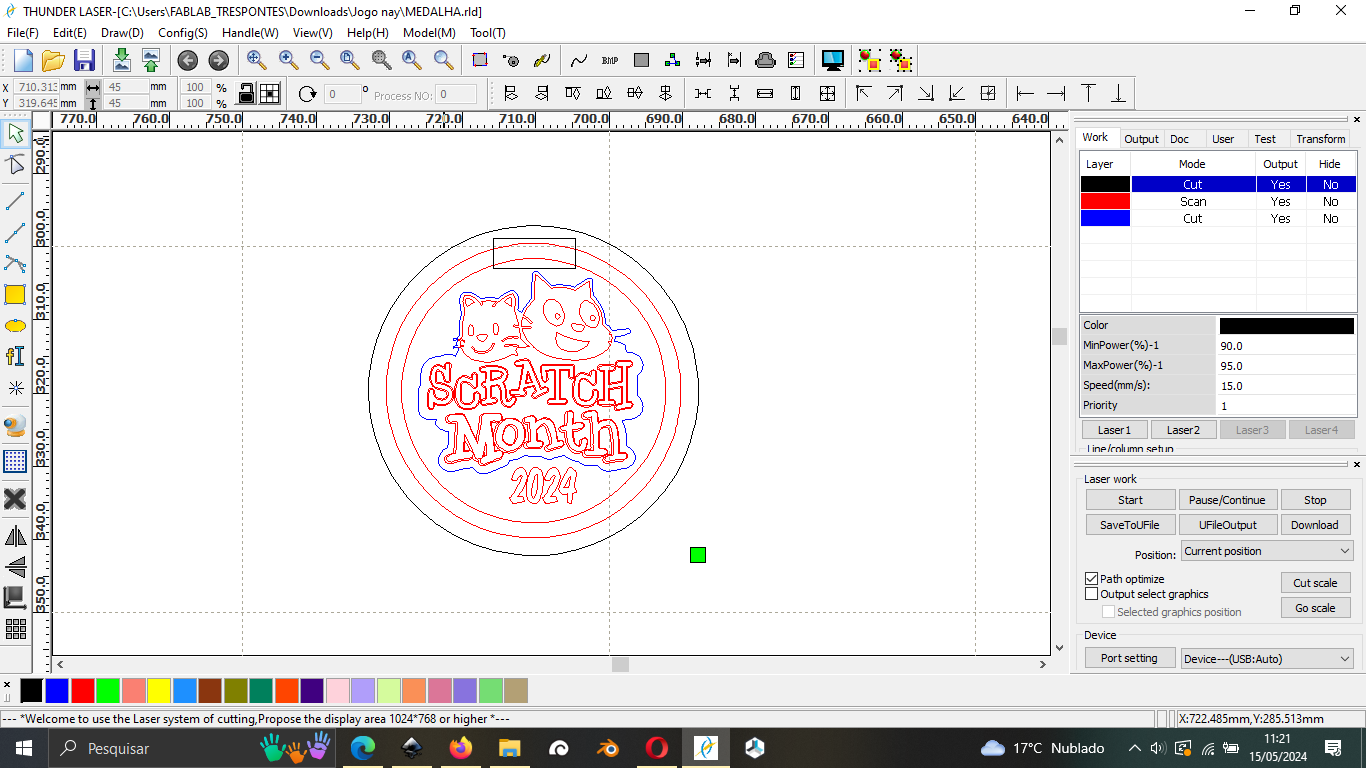Toggle Hide No for the red Scan layer
This screenshot has height=768, width=1366.
pos(1331,201)
